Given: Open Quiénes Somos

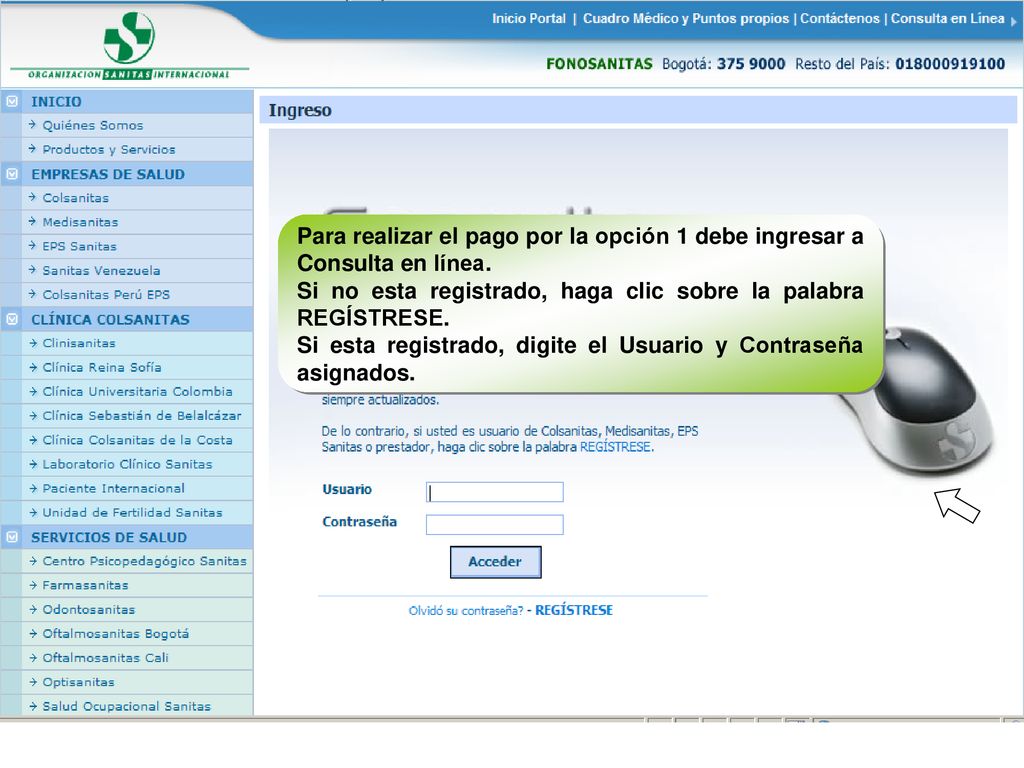Looking at the screenshot, I should [x=93, y=125].
